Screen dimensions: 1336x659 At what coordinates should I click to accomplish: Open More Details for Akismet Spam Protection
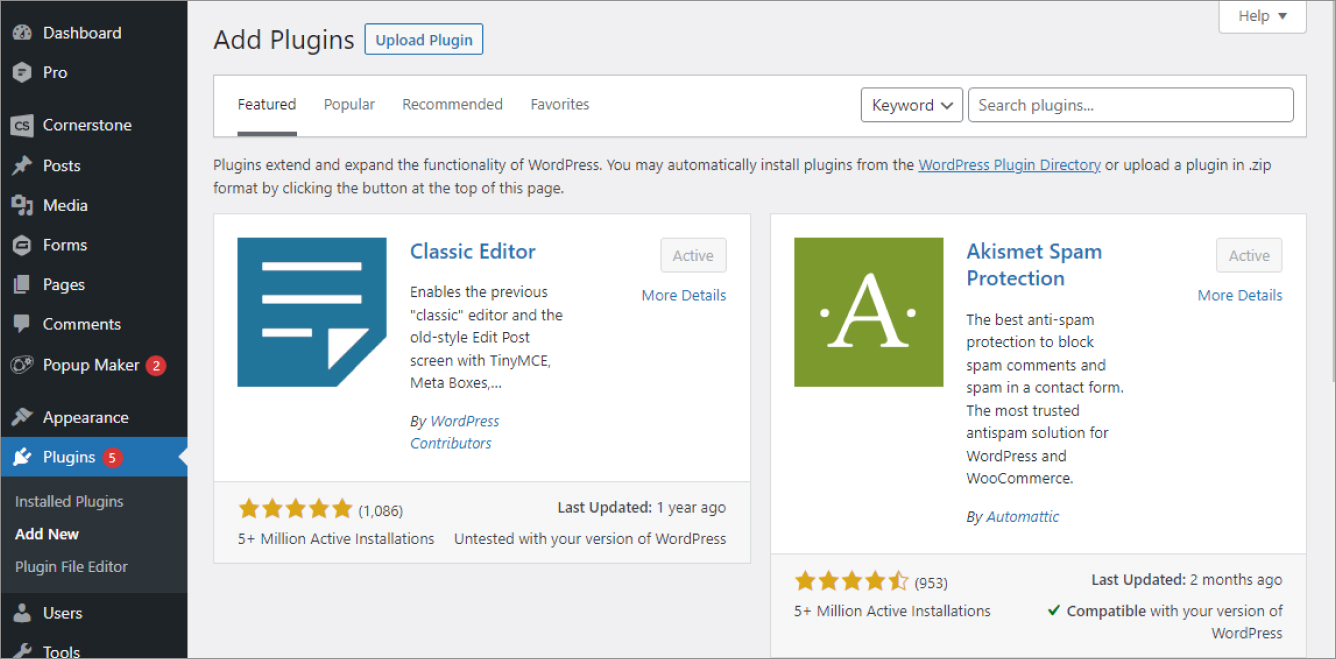1240,295
